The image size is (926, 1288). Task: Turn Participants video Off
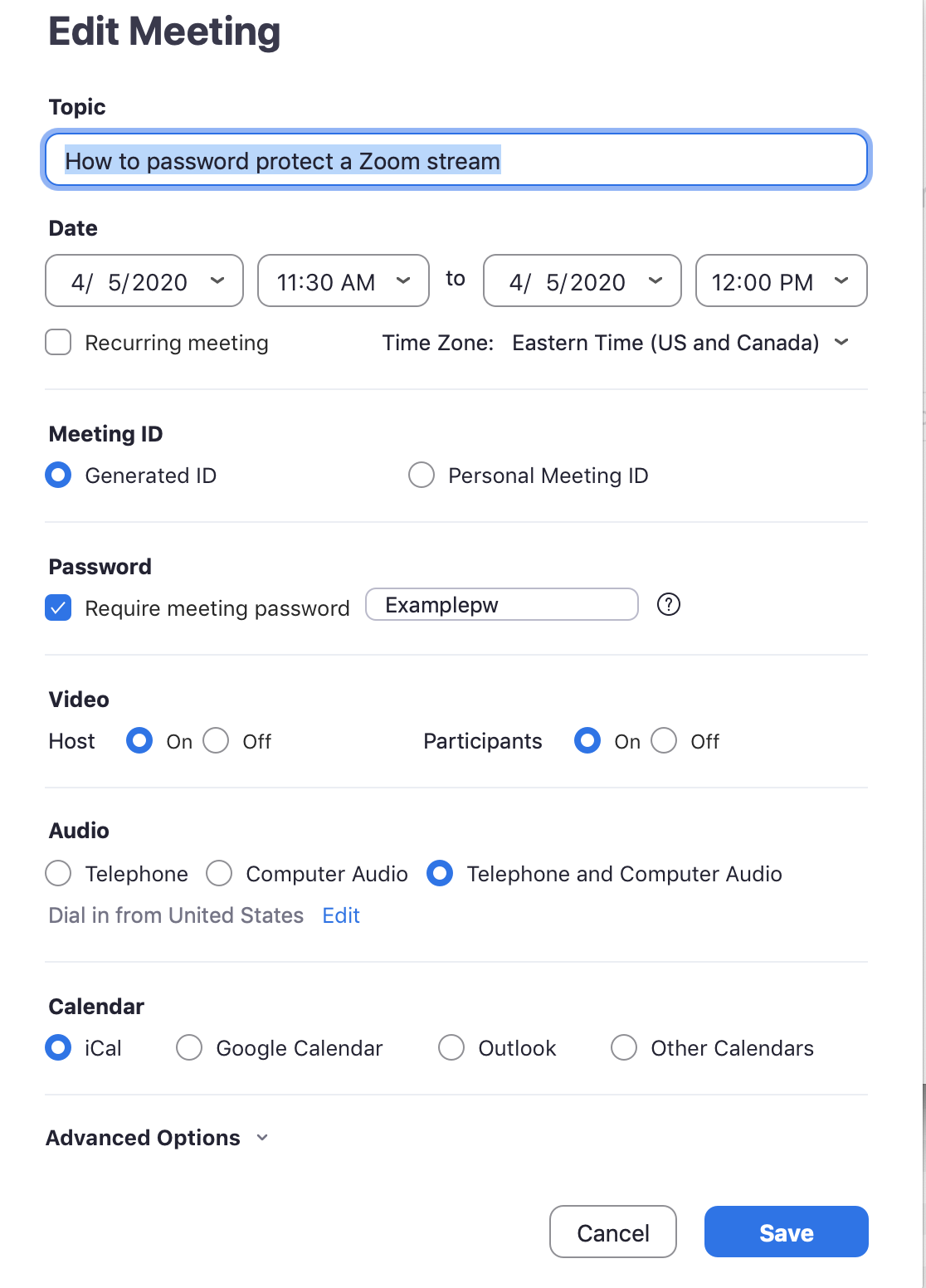(x=664, y=740)
